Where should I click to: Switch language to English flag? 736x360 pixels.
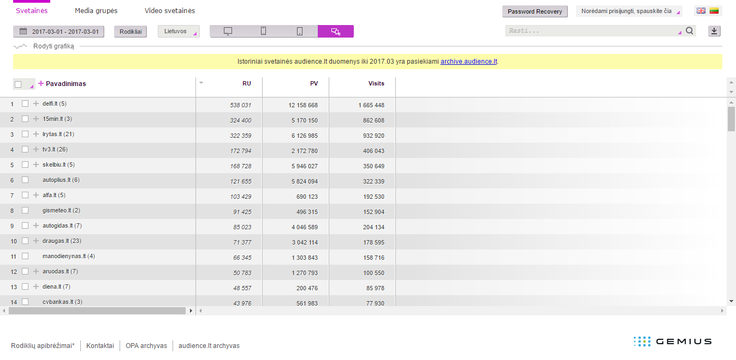coord(701,11)
